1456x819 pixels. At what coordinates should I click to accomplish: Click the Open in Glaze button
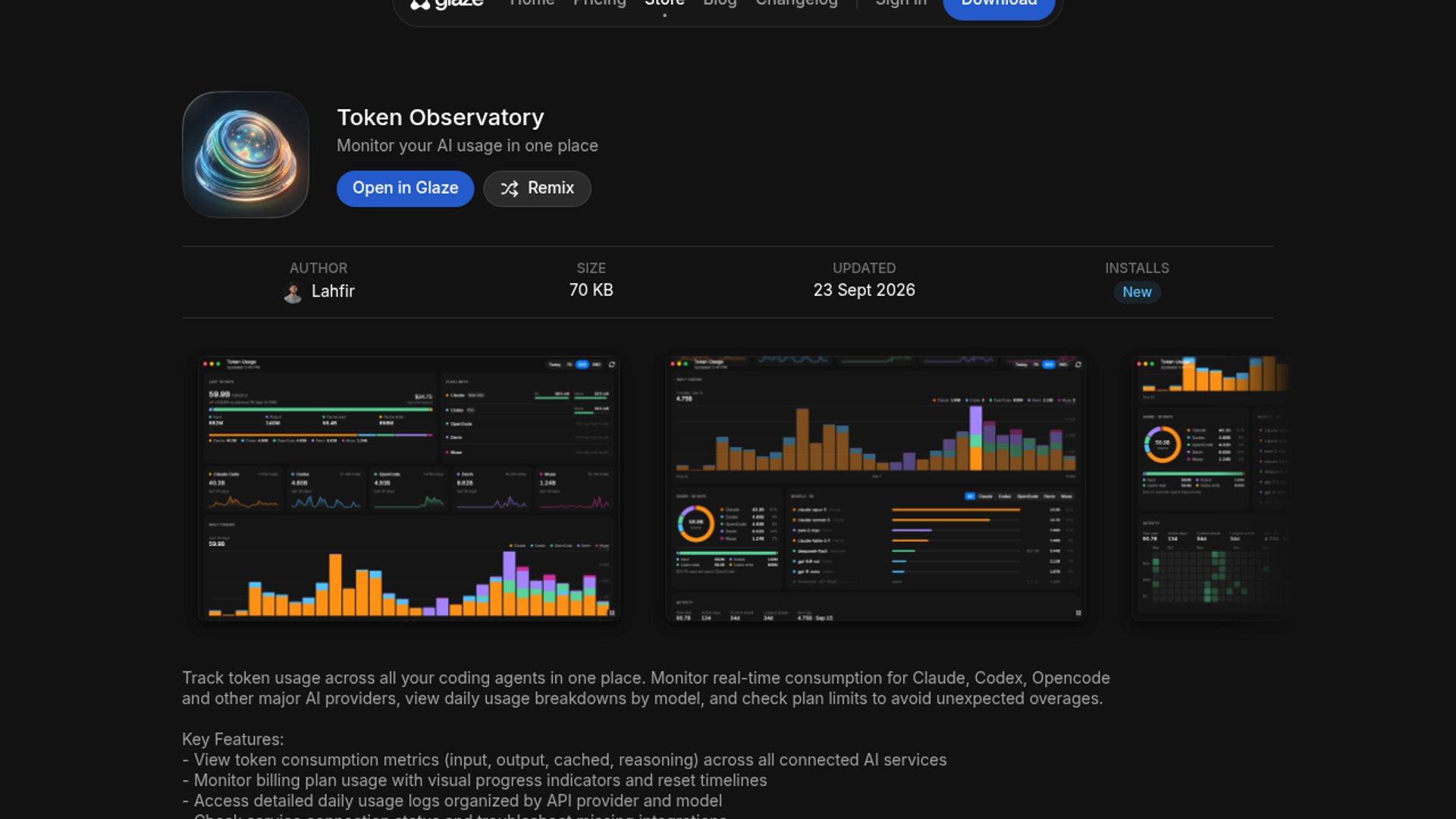coord(405,189)
